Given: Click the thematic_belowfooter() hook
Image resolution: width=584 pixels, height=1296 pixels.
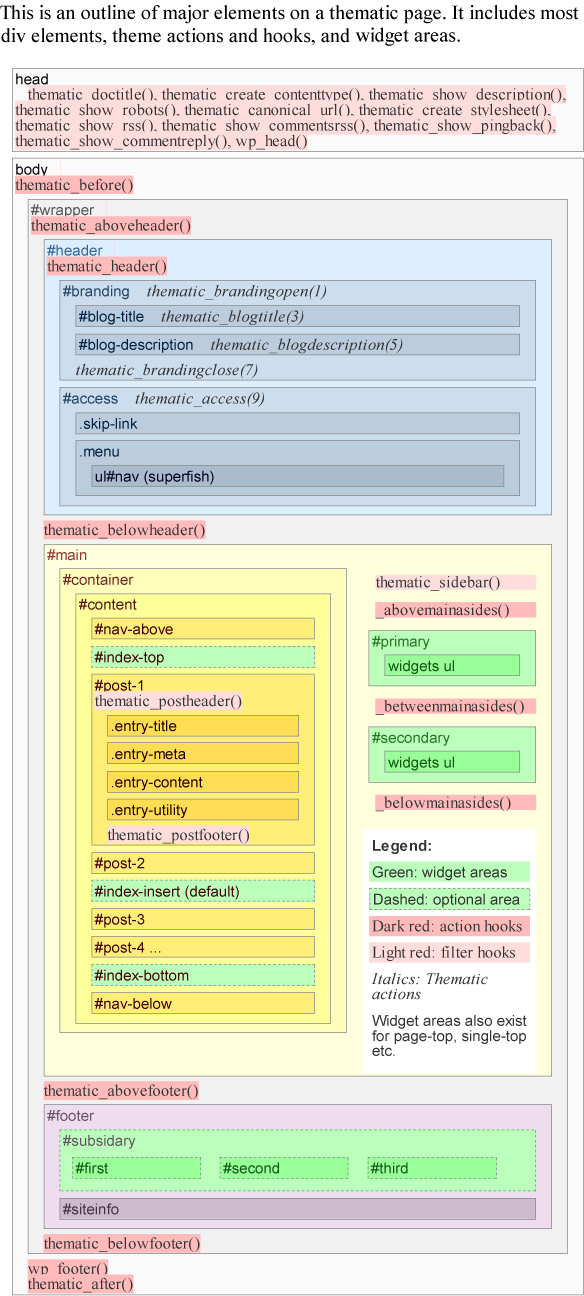Looking at the screenshot, I should [122, 1244].
